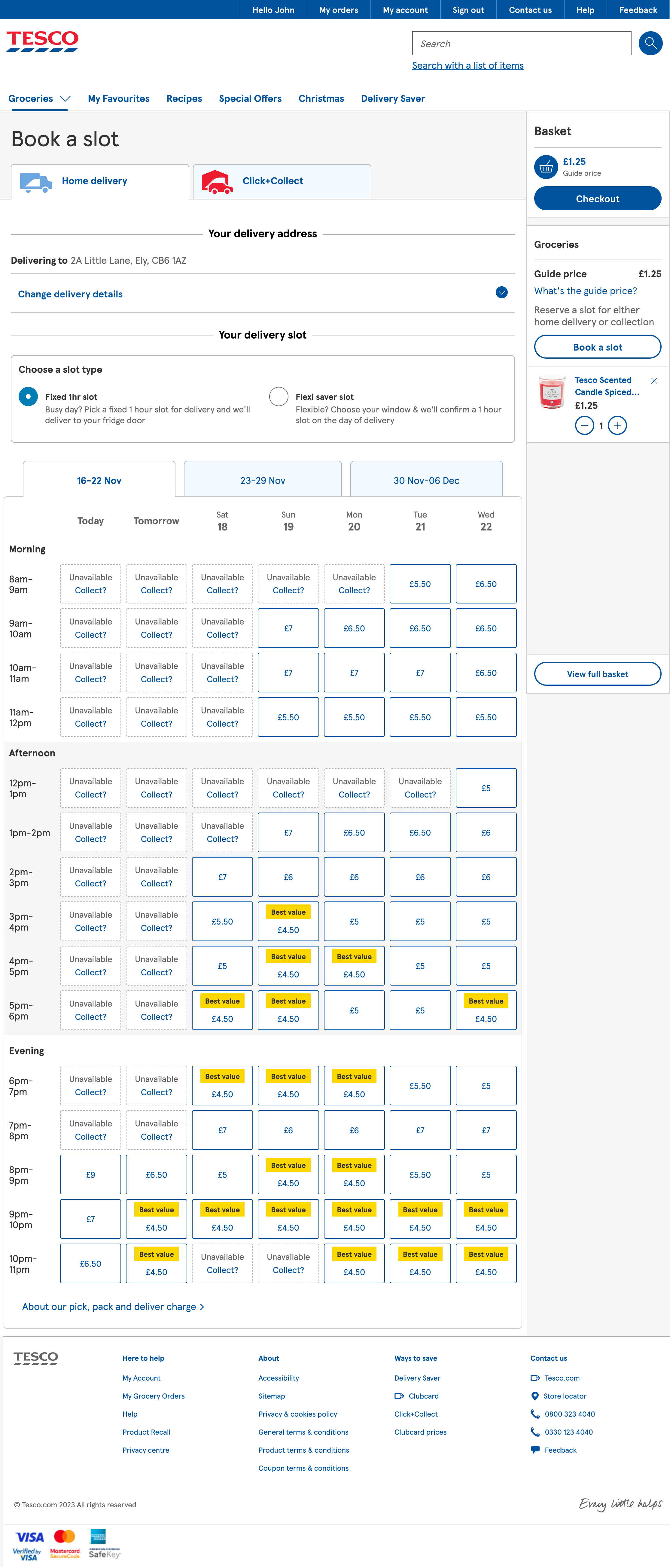Click the magnifying glass search button
670x1568 pixels.
[650, 43]
